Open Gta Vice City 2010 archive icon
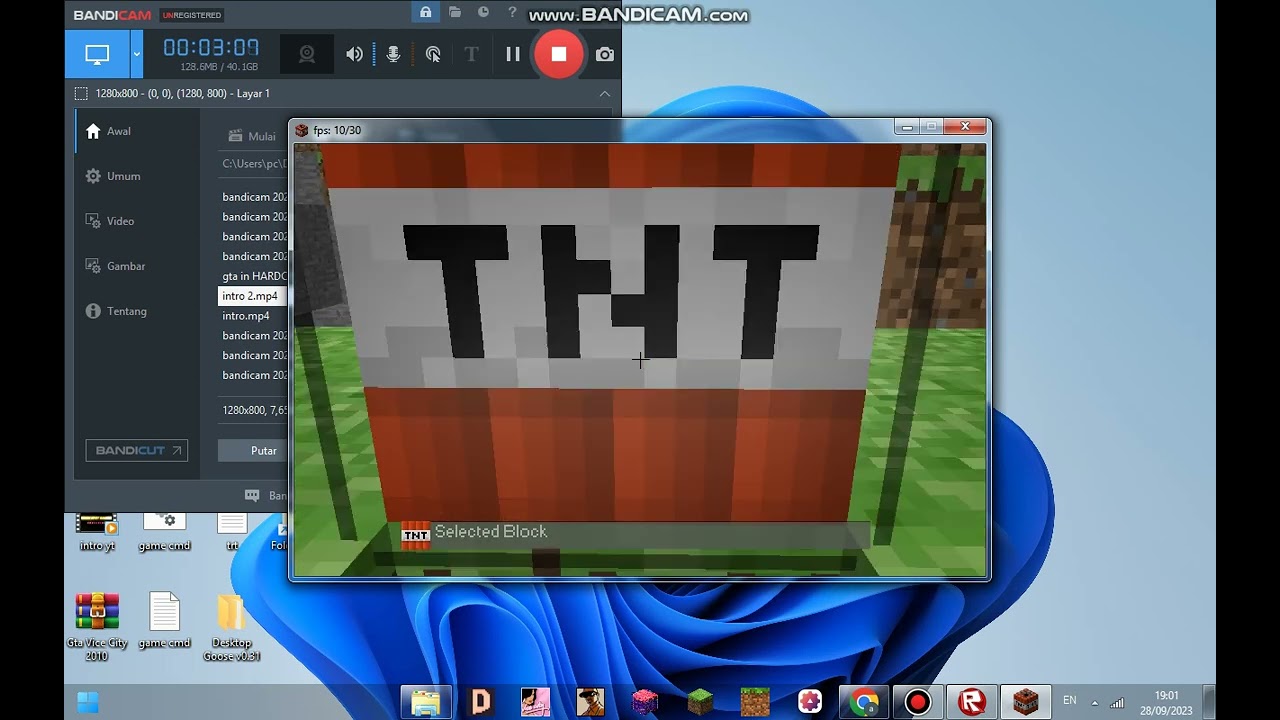The height and width of the screenshot is (720, 1280). click(97, 626)
